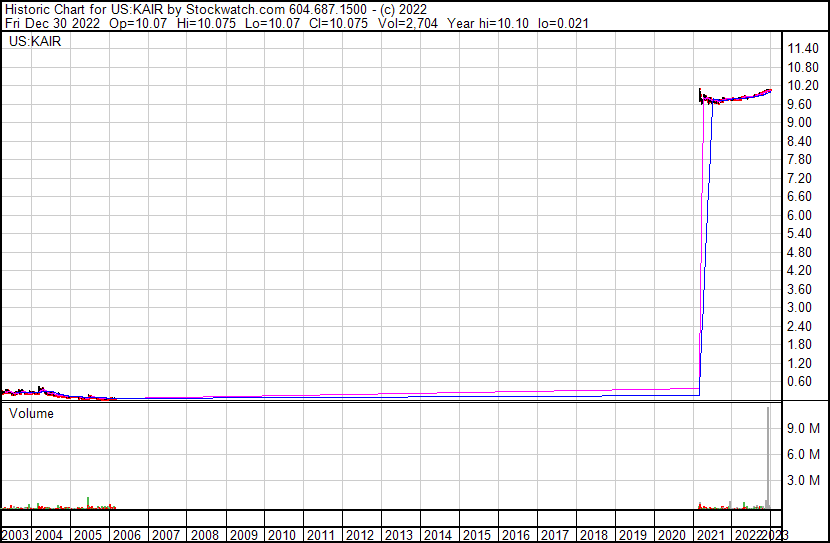
Task: Click the 2012 year label on the time axis
Action: (x=360, y=535)
